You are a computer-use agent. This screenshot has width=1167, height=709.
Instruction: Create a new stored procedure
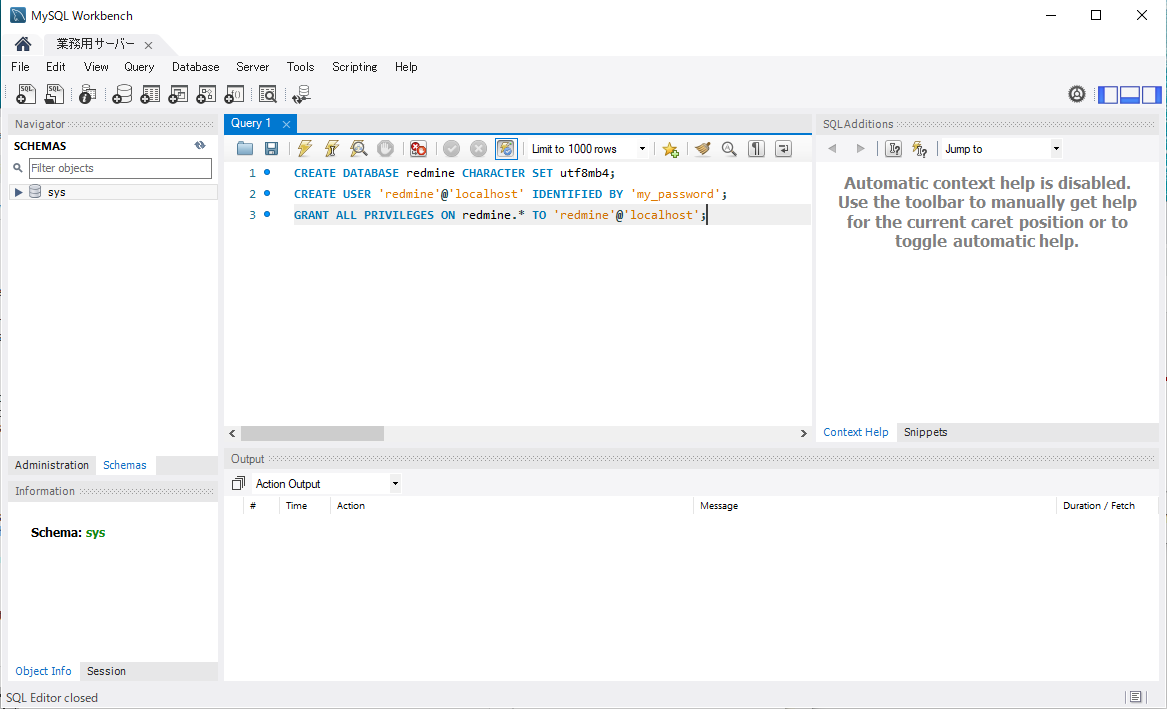point(206,94)
